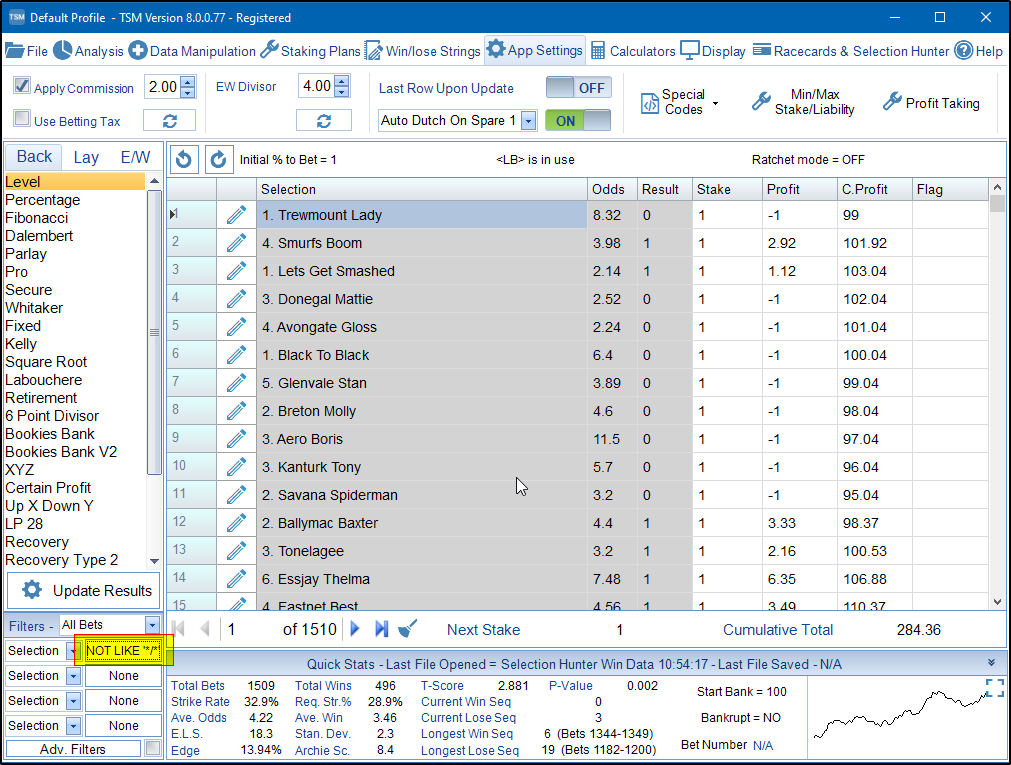Open the All Bets filter dropdown

click(152, 625)
